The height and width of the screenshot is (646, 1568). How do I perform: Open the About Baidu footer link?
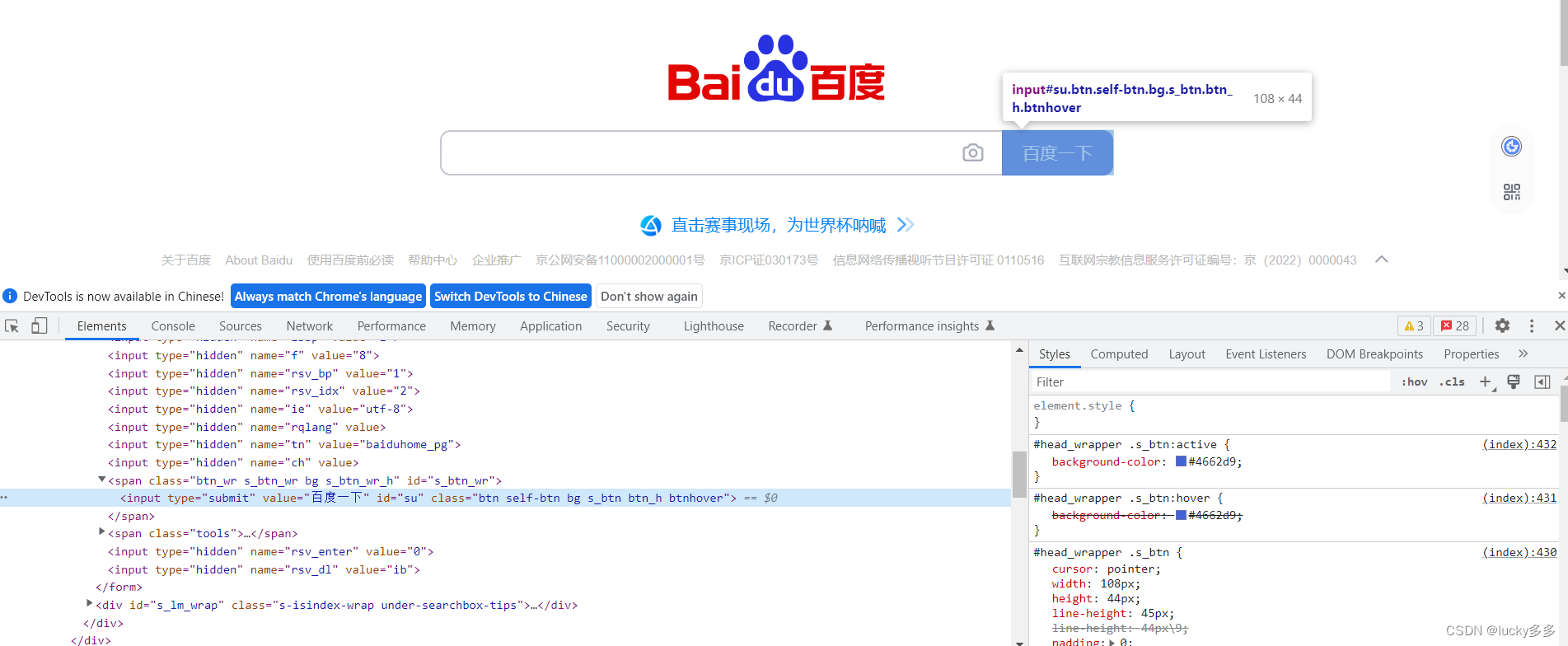(x=259, y=260)
